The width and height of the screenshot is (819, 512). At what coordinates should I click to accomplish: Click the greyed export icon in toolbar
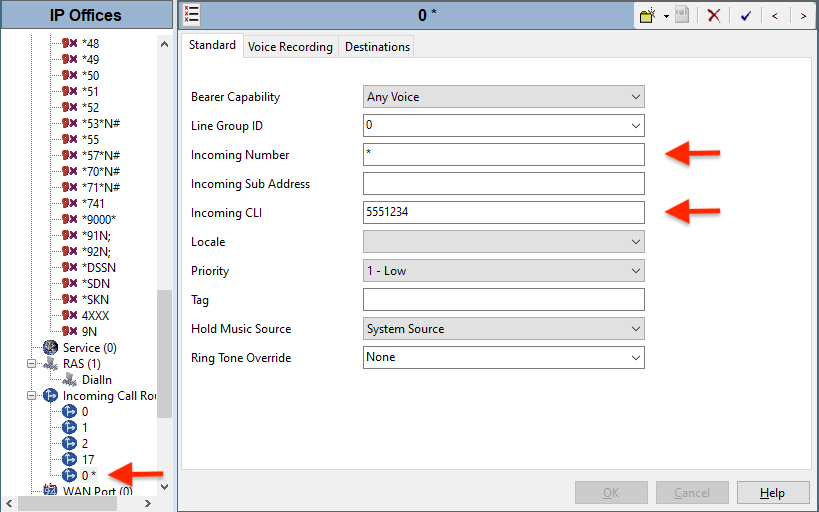point(682,15)
